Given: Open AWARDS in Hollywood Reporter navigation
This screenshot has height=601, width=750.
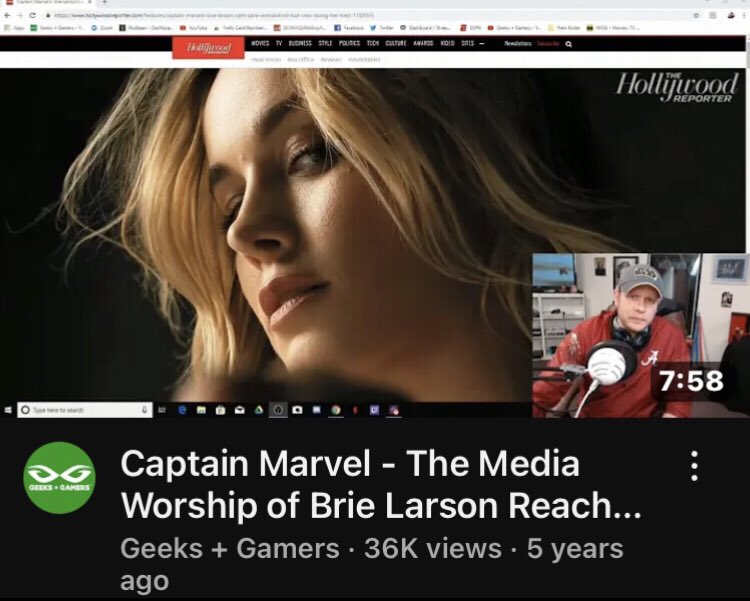Looking at the screenshot, I should click(423, 44).
